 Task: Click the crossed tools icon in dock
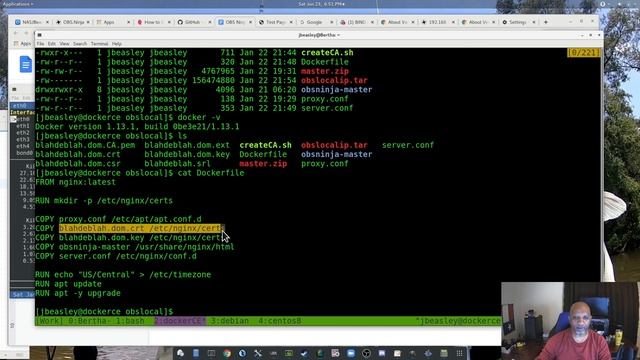[x=258, y=353]
